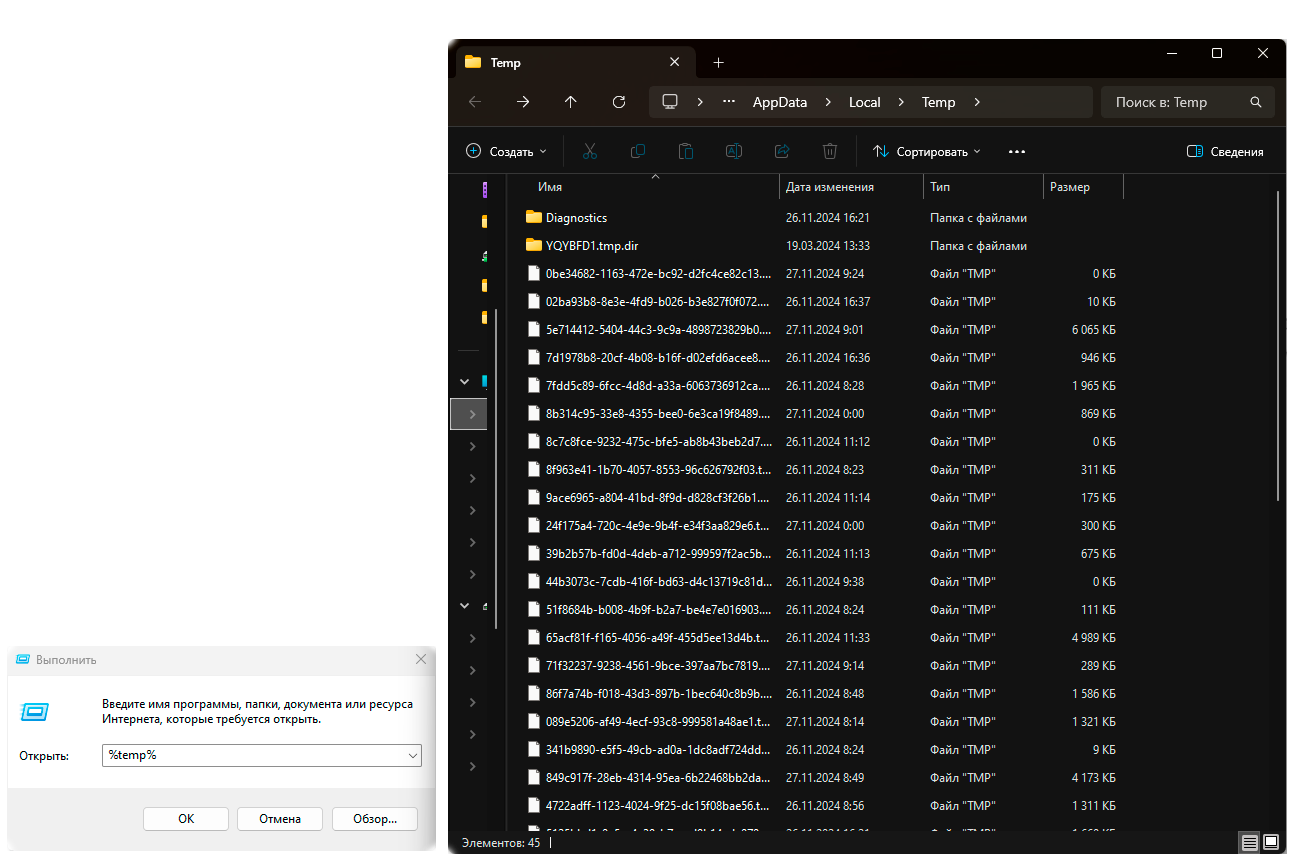The image size is (1297, 857).
Task: Switch to details list view icon
Action: point(1249,843)
